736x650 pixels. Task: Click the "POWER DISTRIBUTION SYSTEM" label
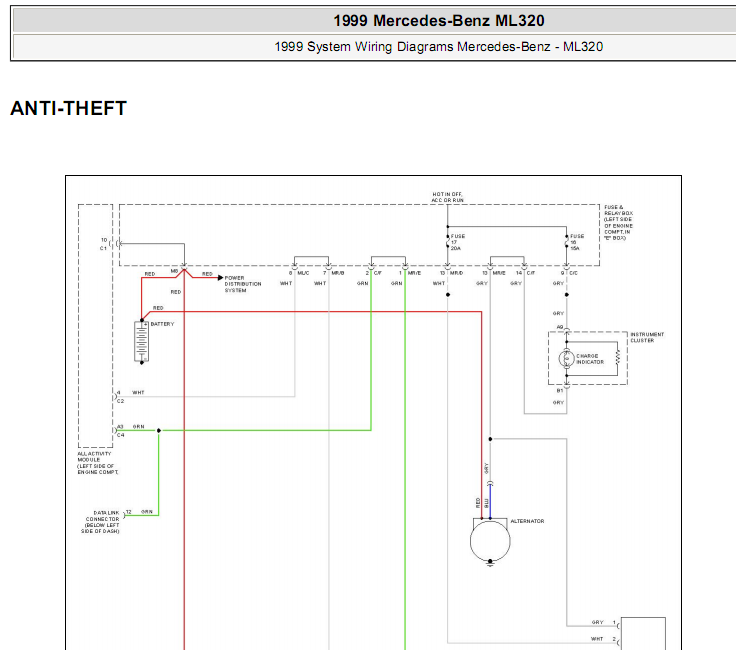[x=243, y=284]
